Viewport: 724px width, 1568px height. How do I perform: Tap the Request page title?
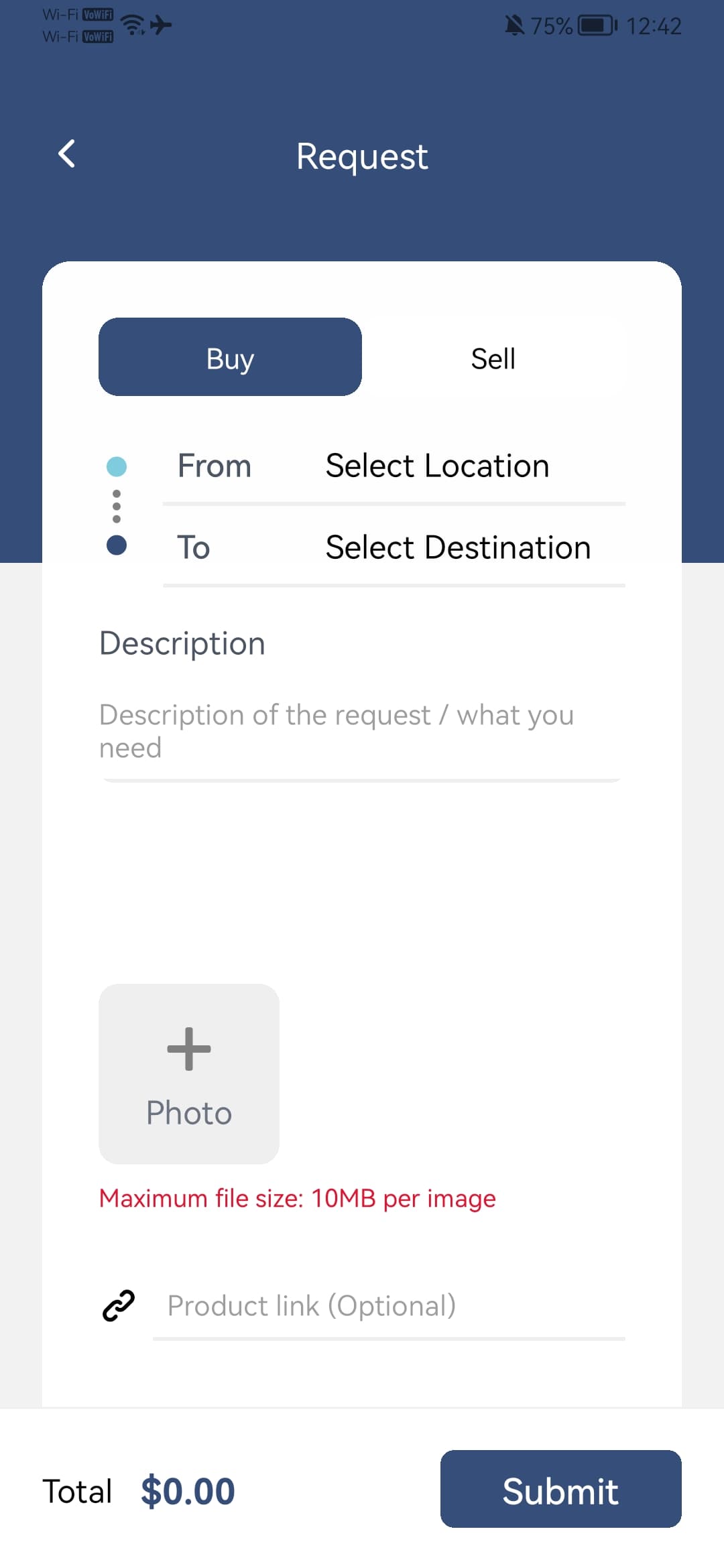pos(362,156)
